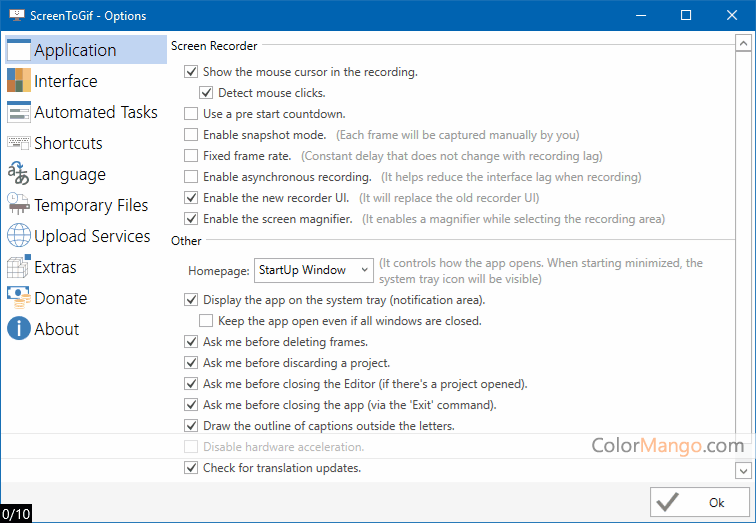Enable the pre start countdown checkbox

pos(191,114)
